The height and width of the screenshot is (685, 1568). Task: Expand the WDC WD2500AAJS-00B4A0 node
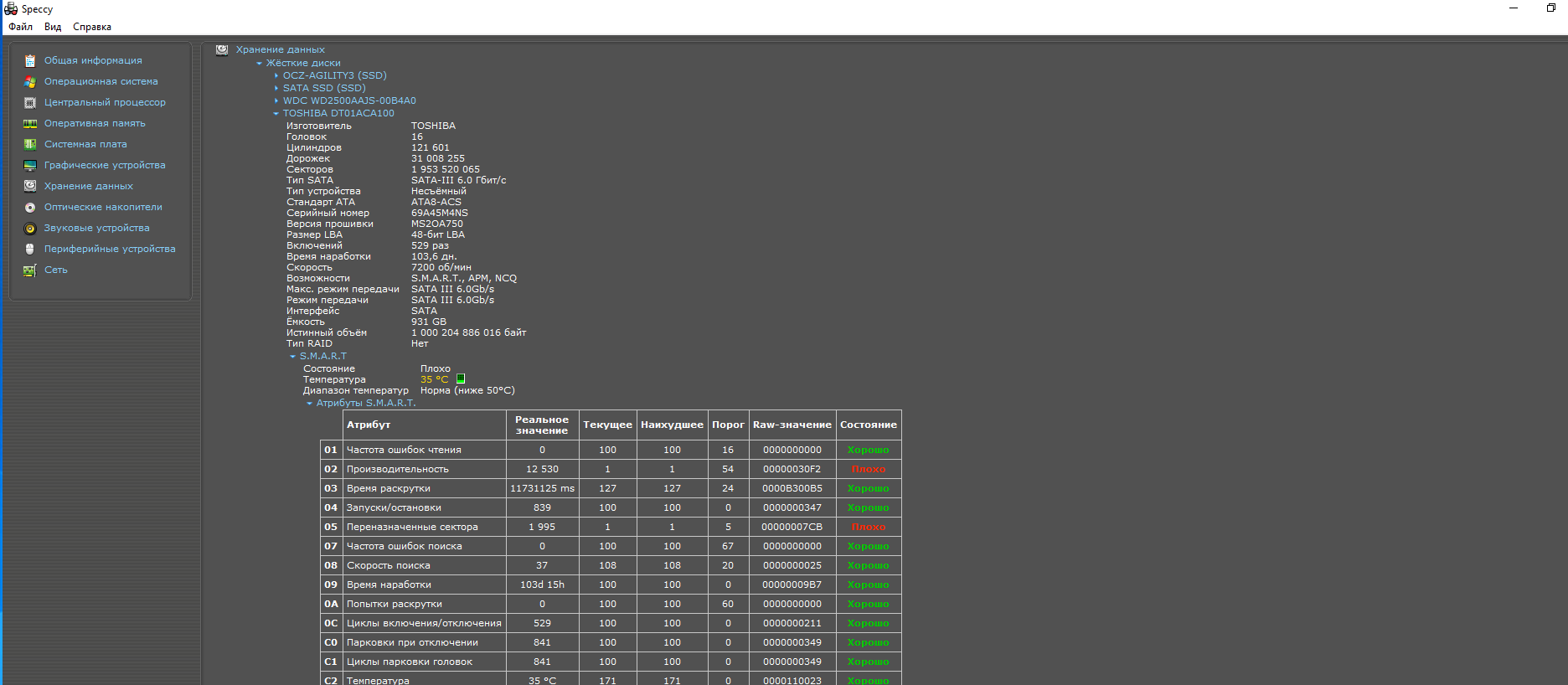coord(276,100)
